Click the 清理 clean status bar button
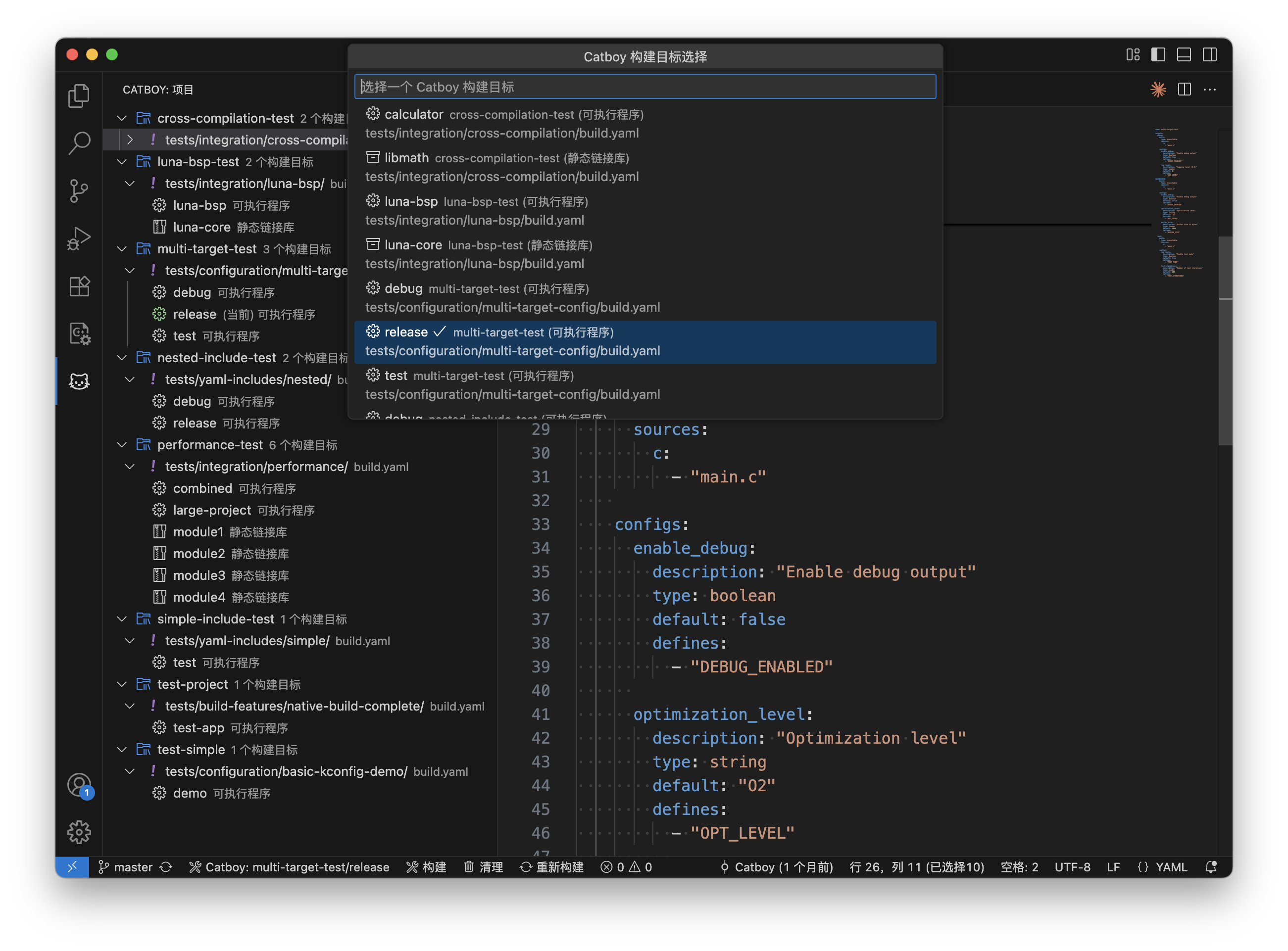 pos(484,867)
